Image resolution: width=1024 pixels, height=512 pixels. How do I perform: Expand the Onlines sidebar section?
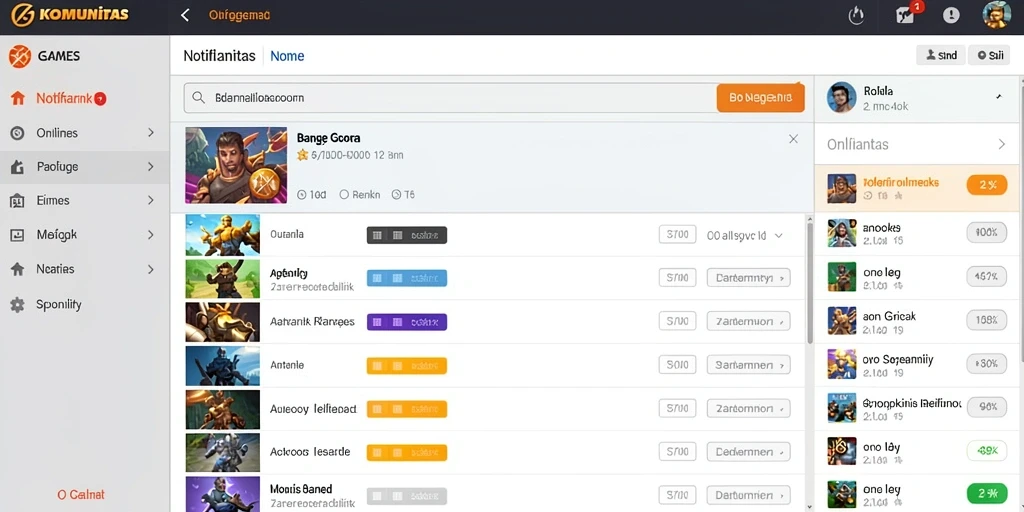pos(151,133)
